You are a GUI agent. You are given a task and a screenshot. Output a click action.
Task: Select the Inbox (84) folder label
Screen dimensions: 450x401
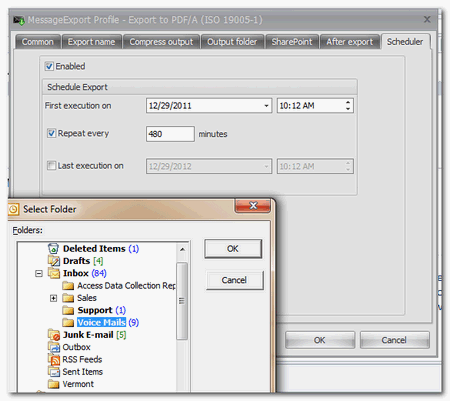(x=85, y=273)
